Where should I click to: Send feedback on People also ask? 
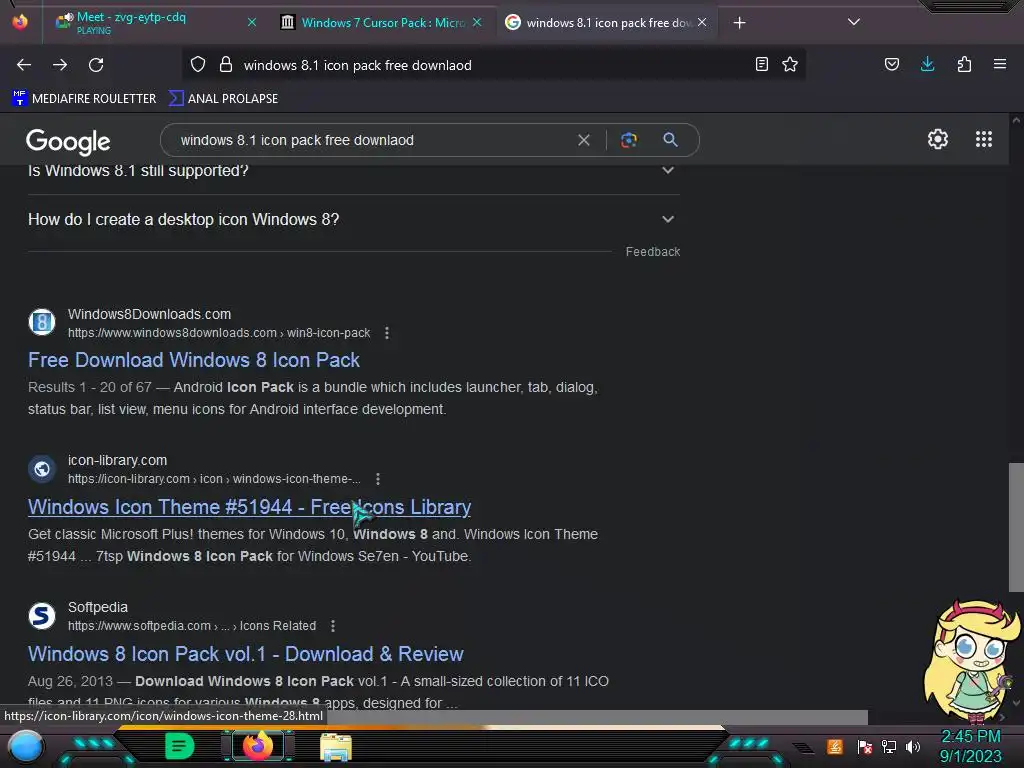coord(652,252)
